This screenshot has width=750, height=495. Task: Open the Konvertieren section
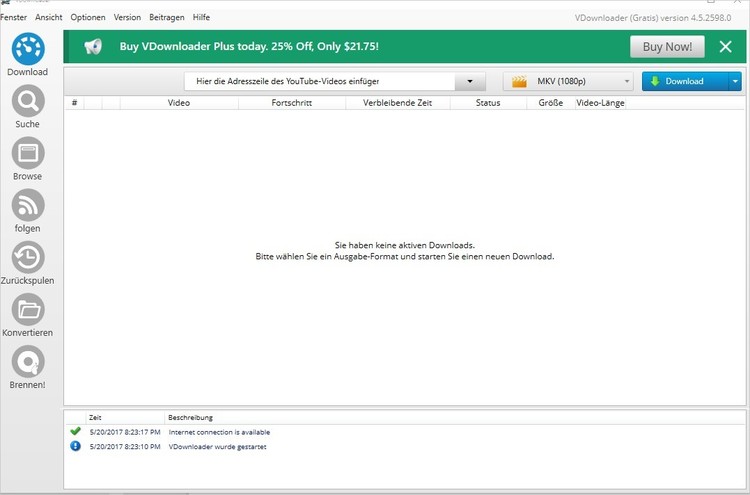(28, 315)
